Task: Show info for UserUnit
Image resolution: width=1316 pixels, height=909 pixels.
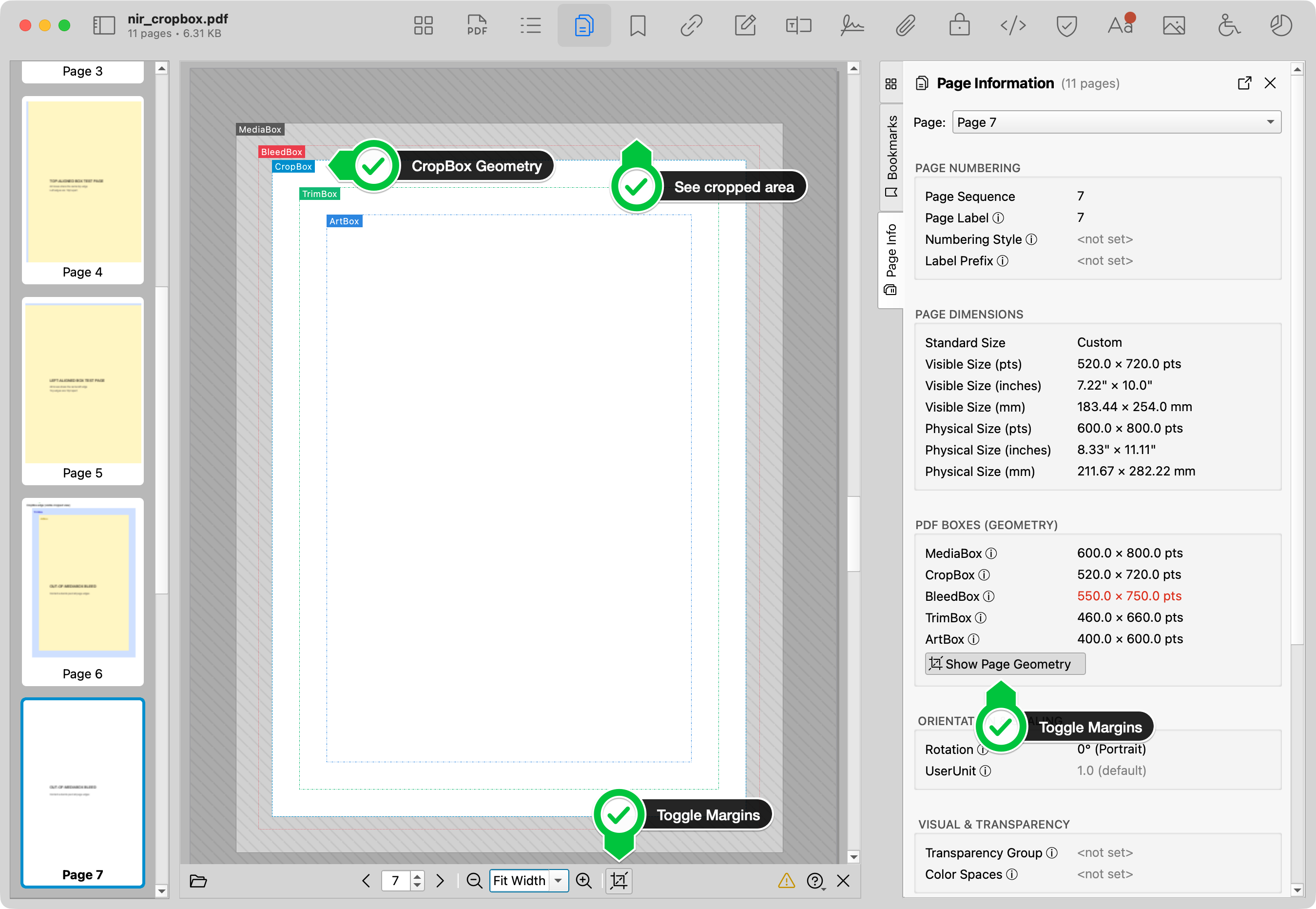Action: click(x=985, y=771)
